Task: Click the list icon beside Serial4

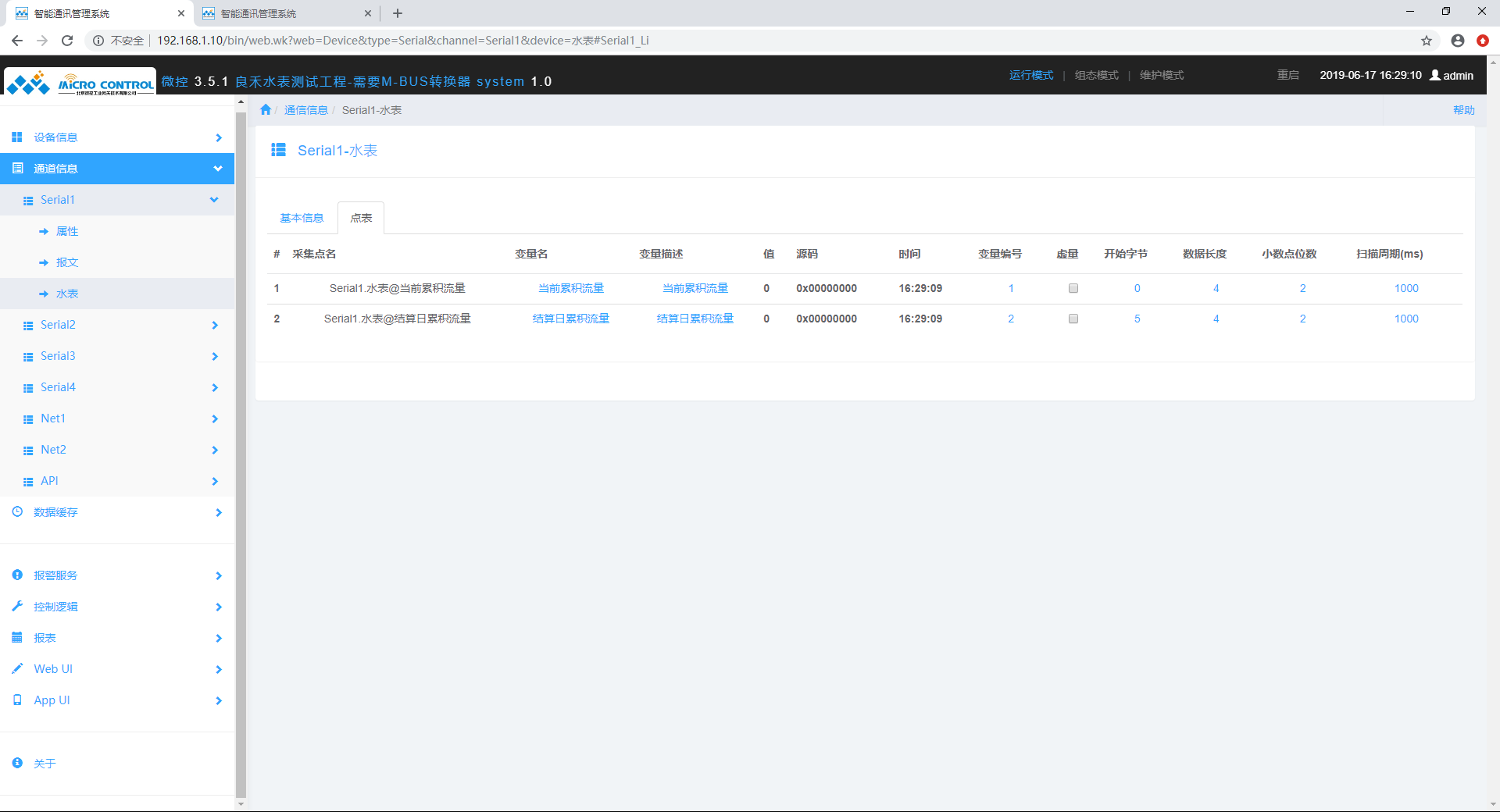Action: tap(28, 388)
